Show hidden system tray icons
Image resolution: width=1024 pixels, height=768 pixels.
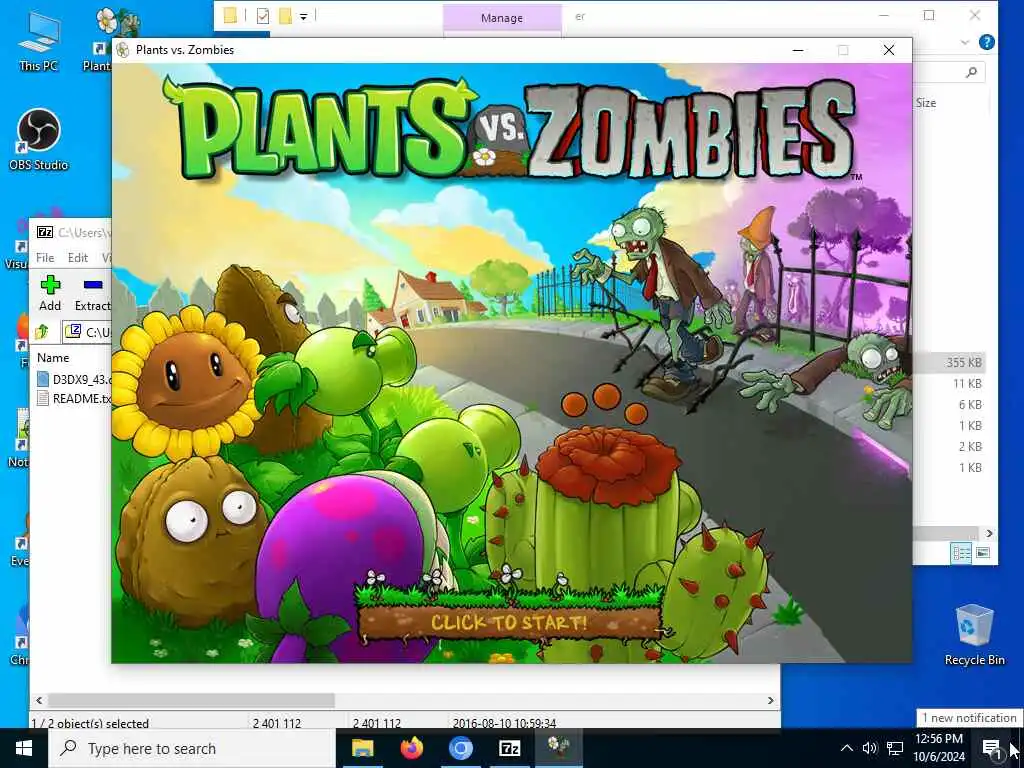point(846,748)
